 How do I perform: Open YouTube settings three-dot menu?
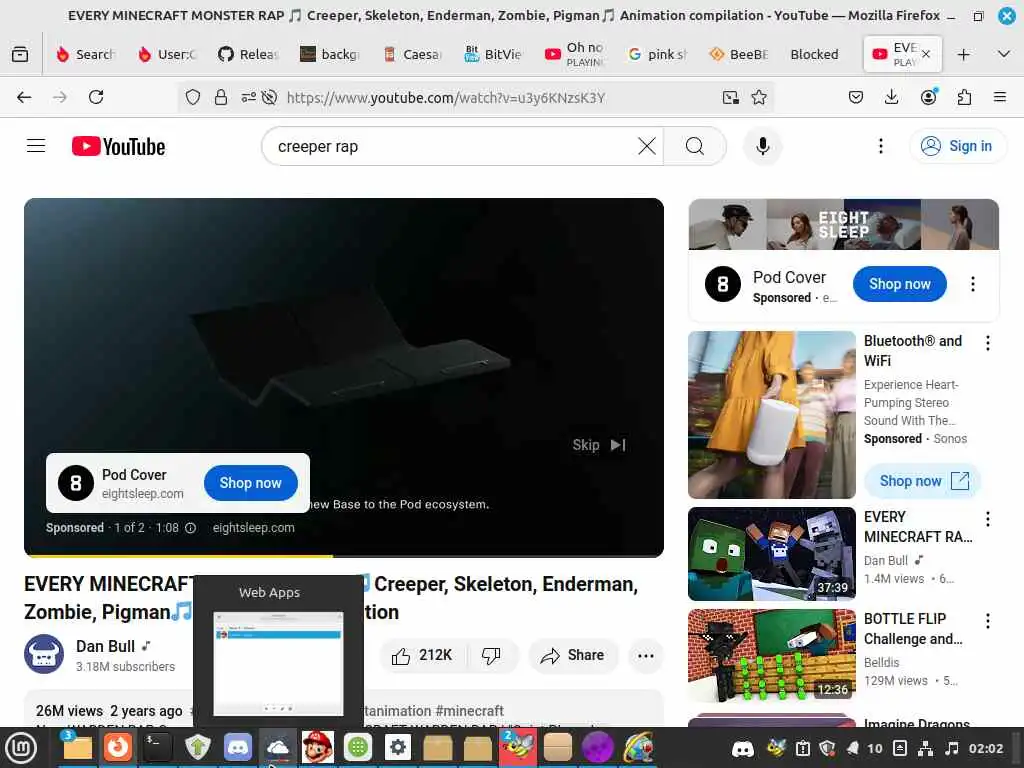pos(880,146)
